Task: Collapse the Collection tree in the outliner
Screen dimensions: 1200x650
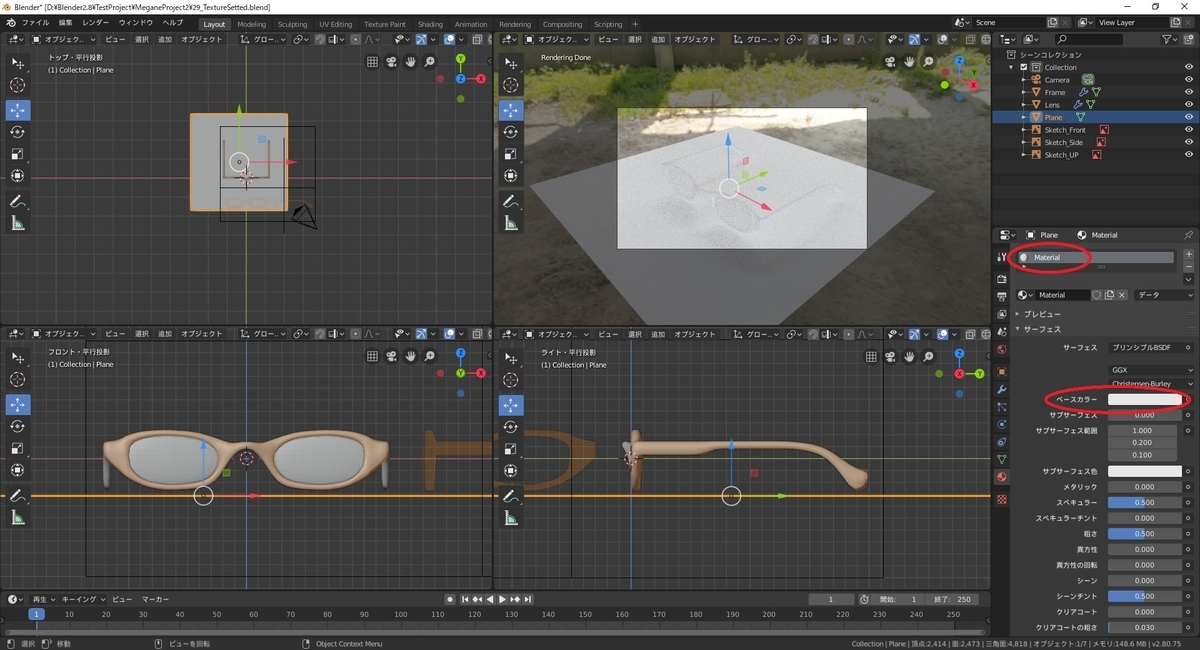Action: point(1012,67)
